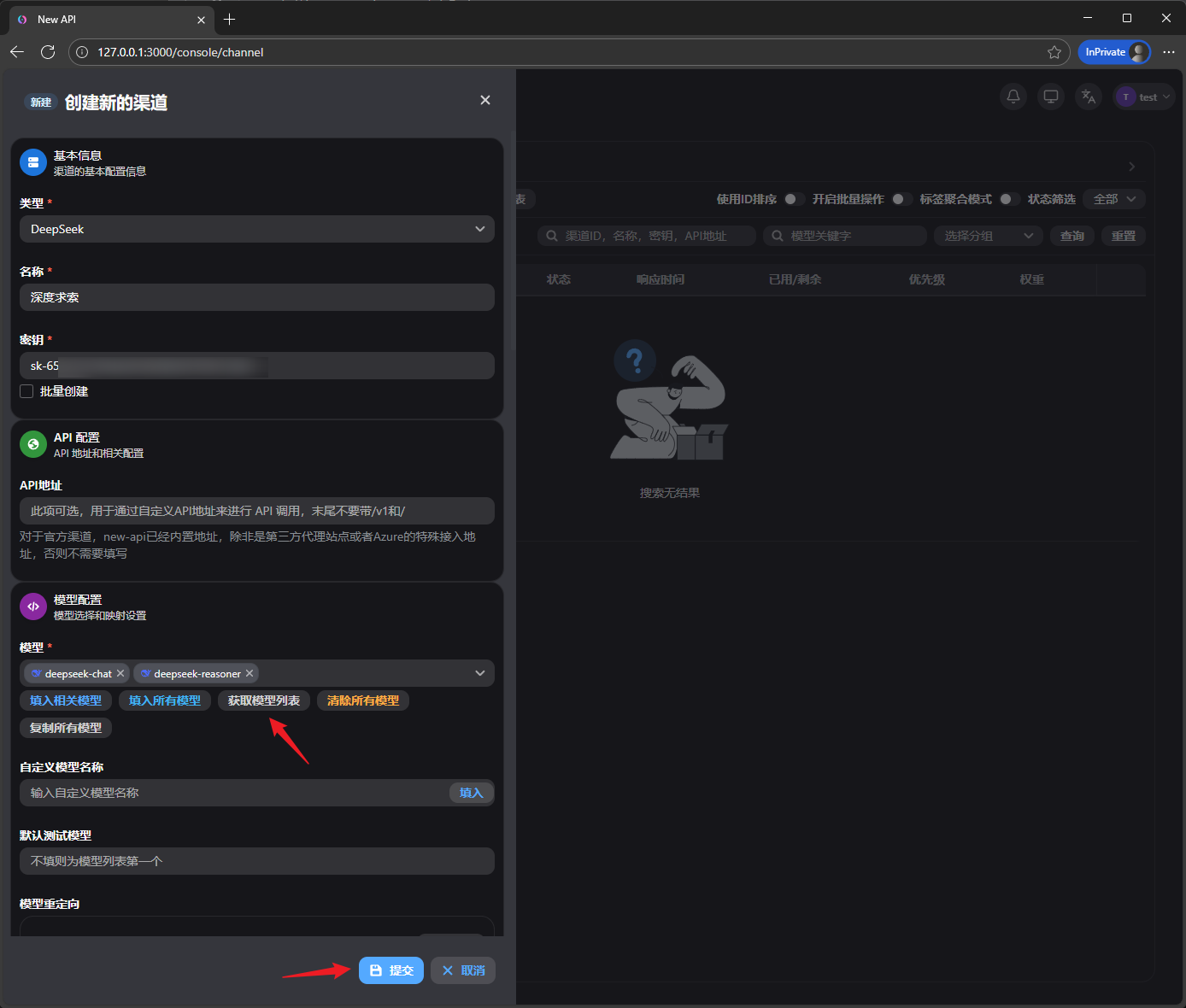Toggle the 标签聚合模式 switch
The image size is (1186, 1008).
coord(1008,199)
